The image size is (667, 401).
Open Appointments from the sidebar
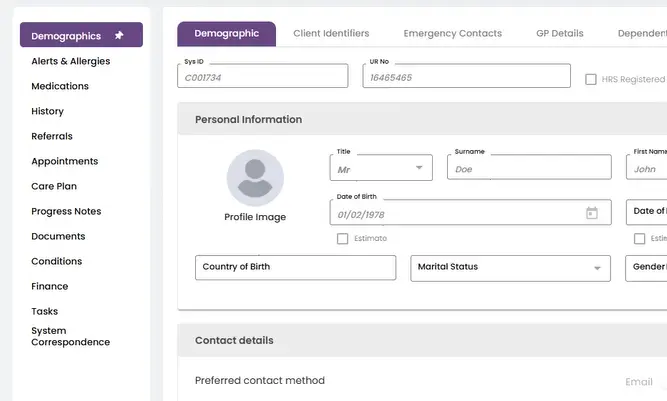(x=65, y=161)
